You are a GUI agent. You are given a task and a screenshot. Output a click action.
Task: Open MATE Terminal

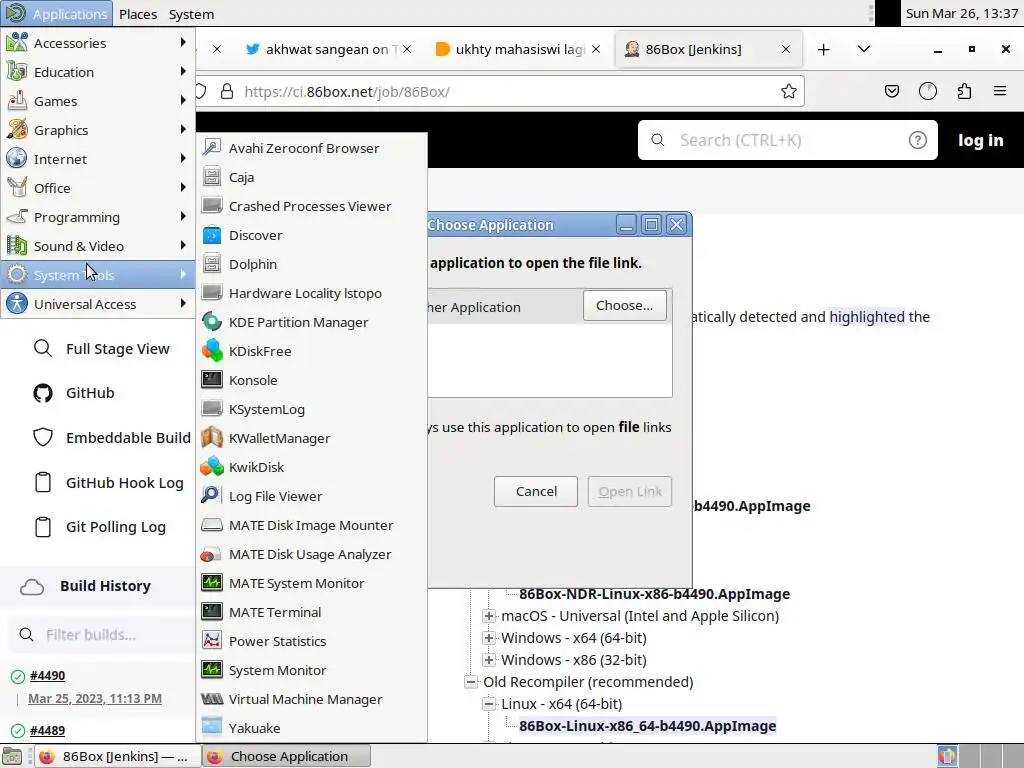(x=312, y=612)
